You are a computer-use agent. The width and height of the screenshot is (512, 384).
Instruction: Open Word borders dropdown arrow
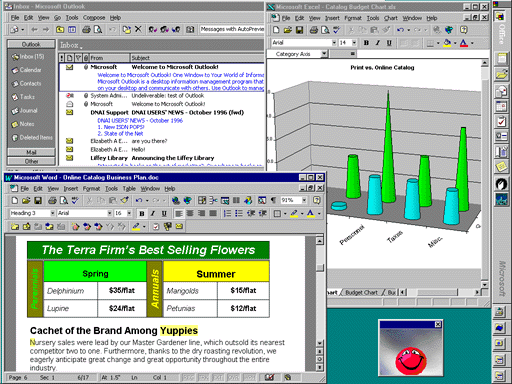coord(285,214)
